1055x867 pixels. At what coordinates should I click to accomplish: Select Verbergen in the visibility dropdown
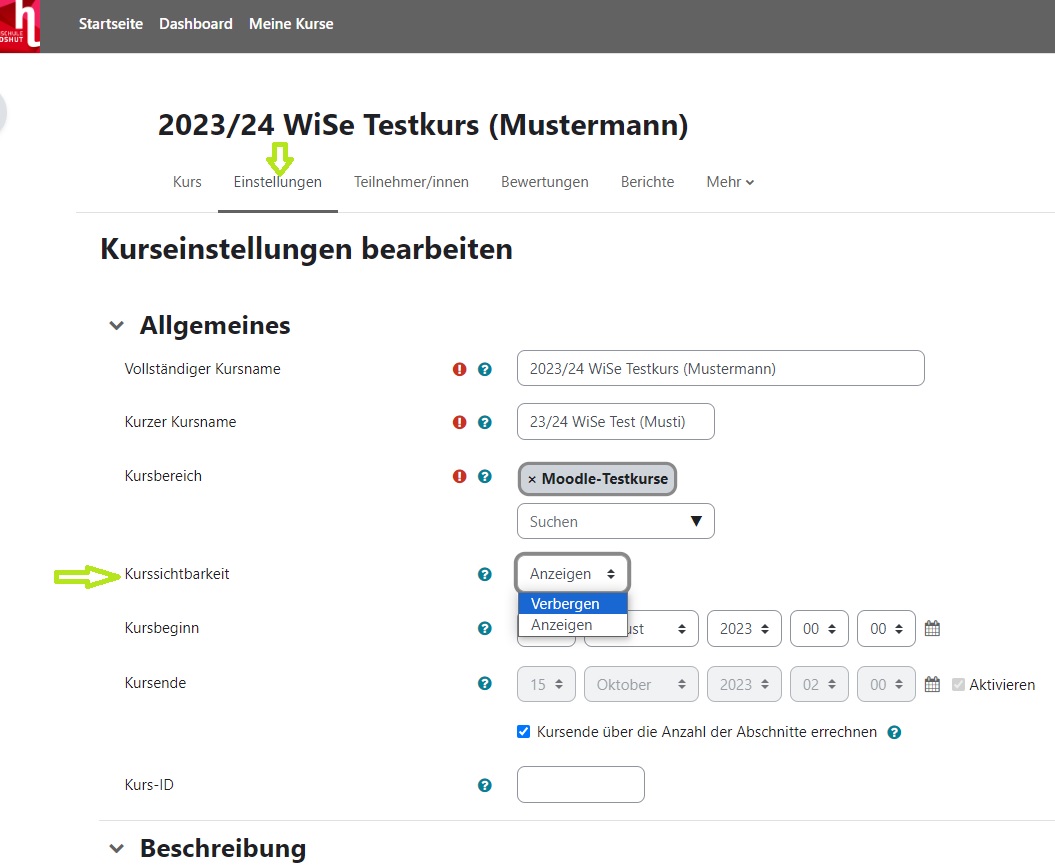click(566, 604)
